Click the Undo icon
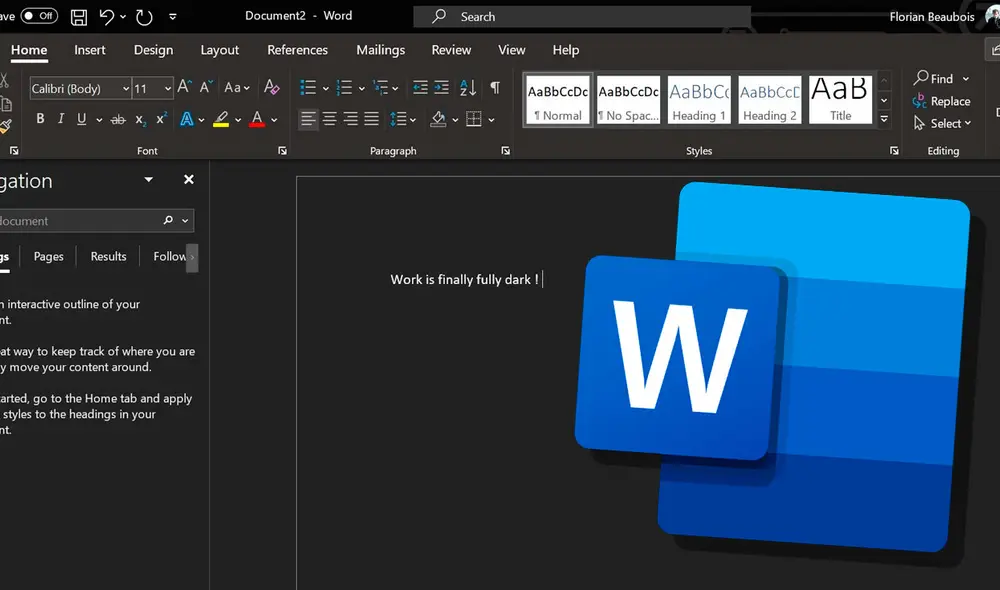This screenshot has width=1000, height=590. [x=108, y=16]
